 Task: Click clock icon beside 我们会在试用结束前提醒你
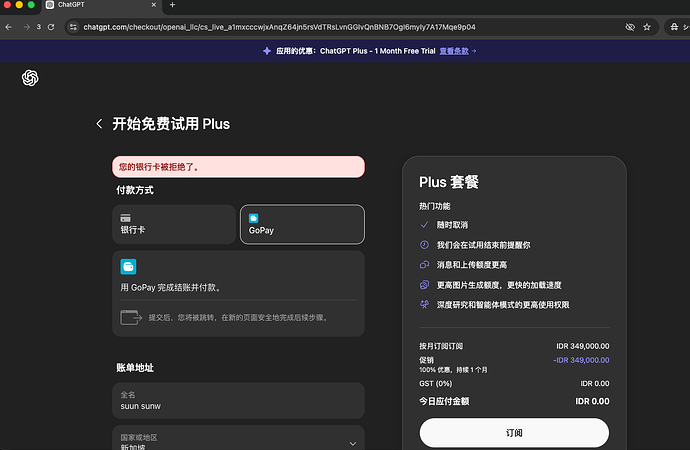tap(425, 245)
